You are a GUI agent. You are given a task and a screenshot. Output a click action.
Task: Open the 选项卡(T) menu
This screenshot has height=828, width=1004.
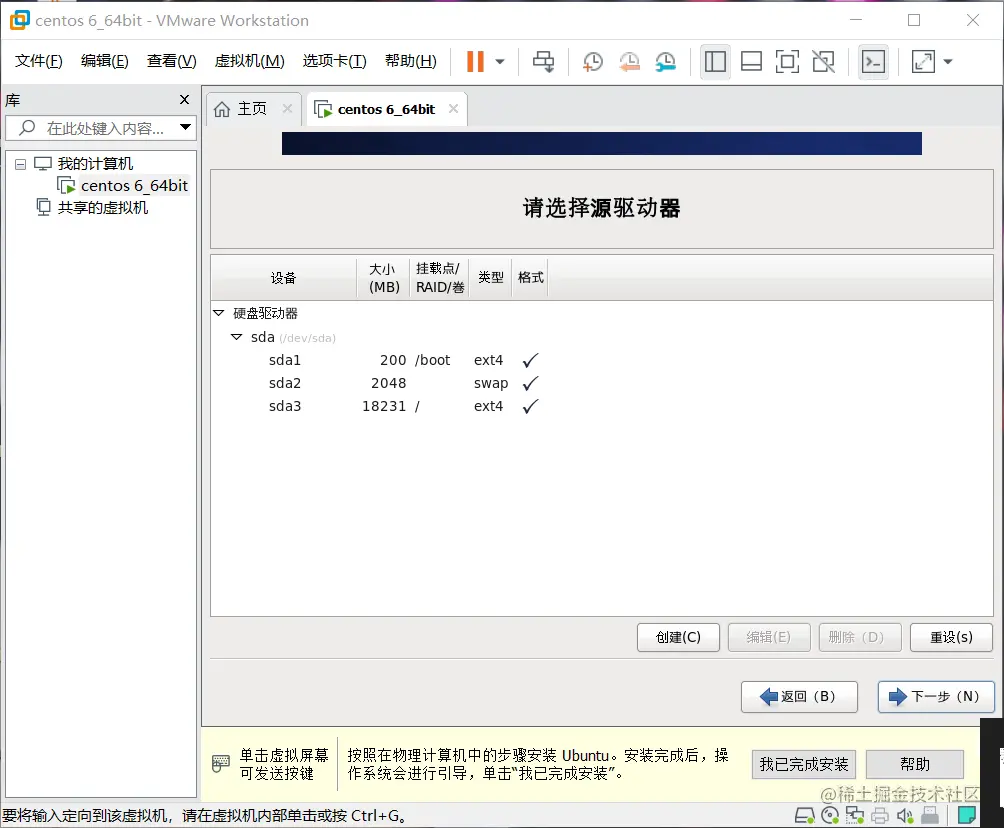(x=334, y=61)
